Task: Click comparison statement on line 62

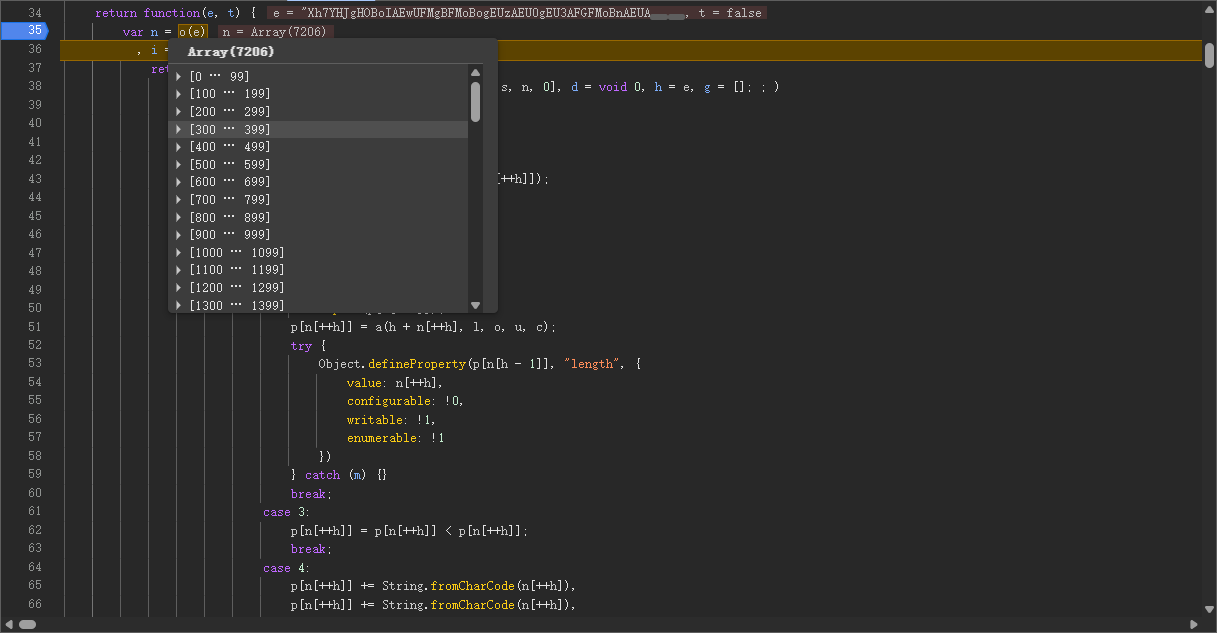Action: (x=409, y=531)
